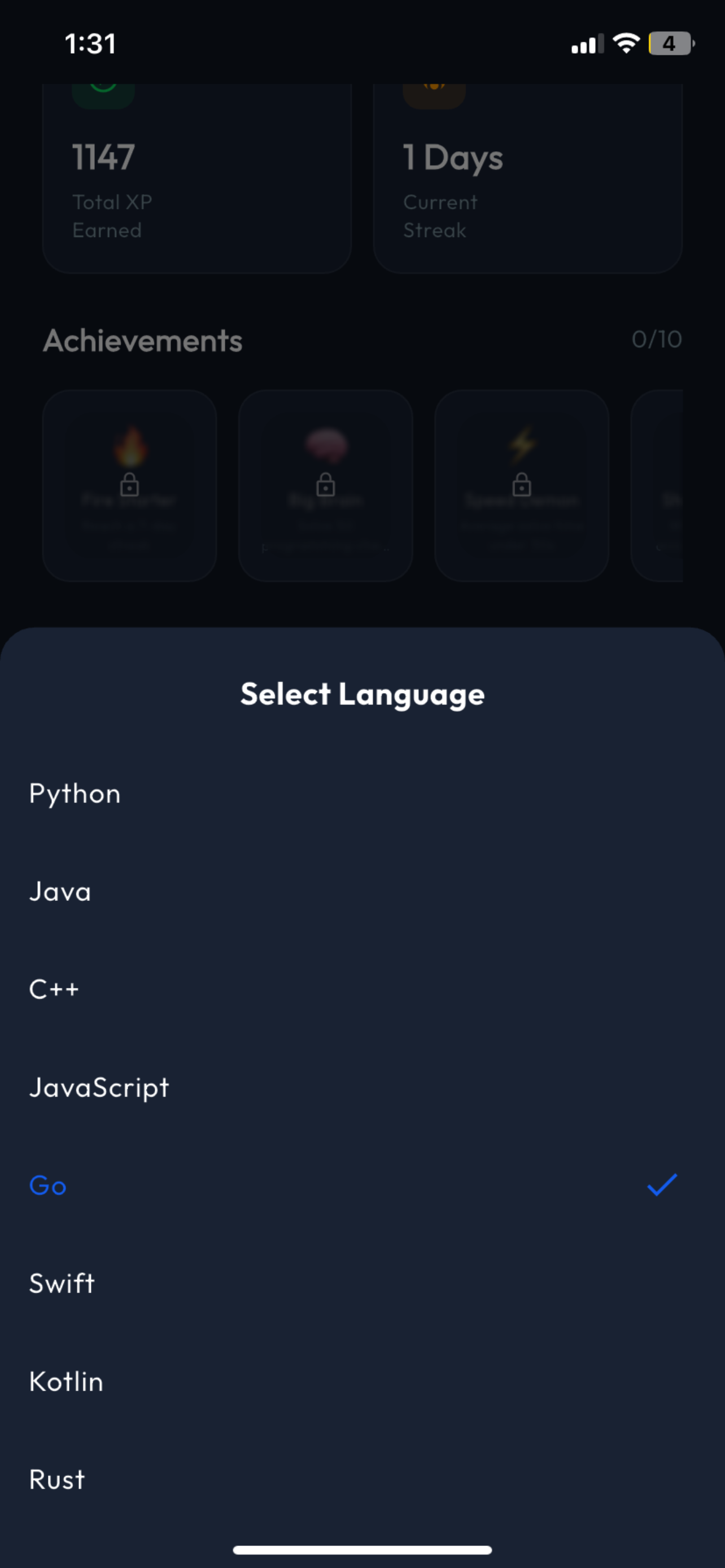Tap the selected Go language option
Viewport: 725px width, 1568px height.
pyautogui.click(x=362, y=1186)
